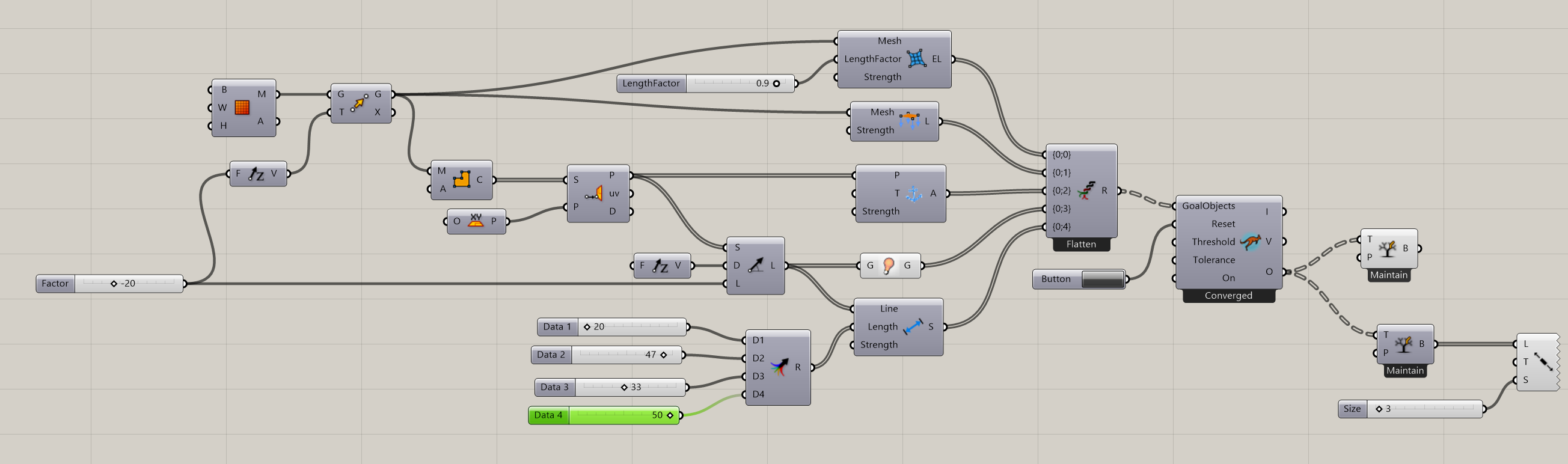This screenshot has width=1568, height=464.
Task: Click the Flatten label under Entwine
Action: coord(1081,244)
